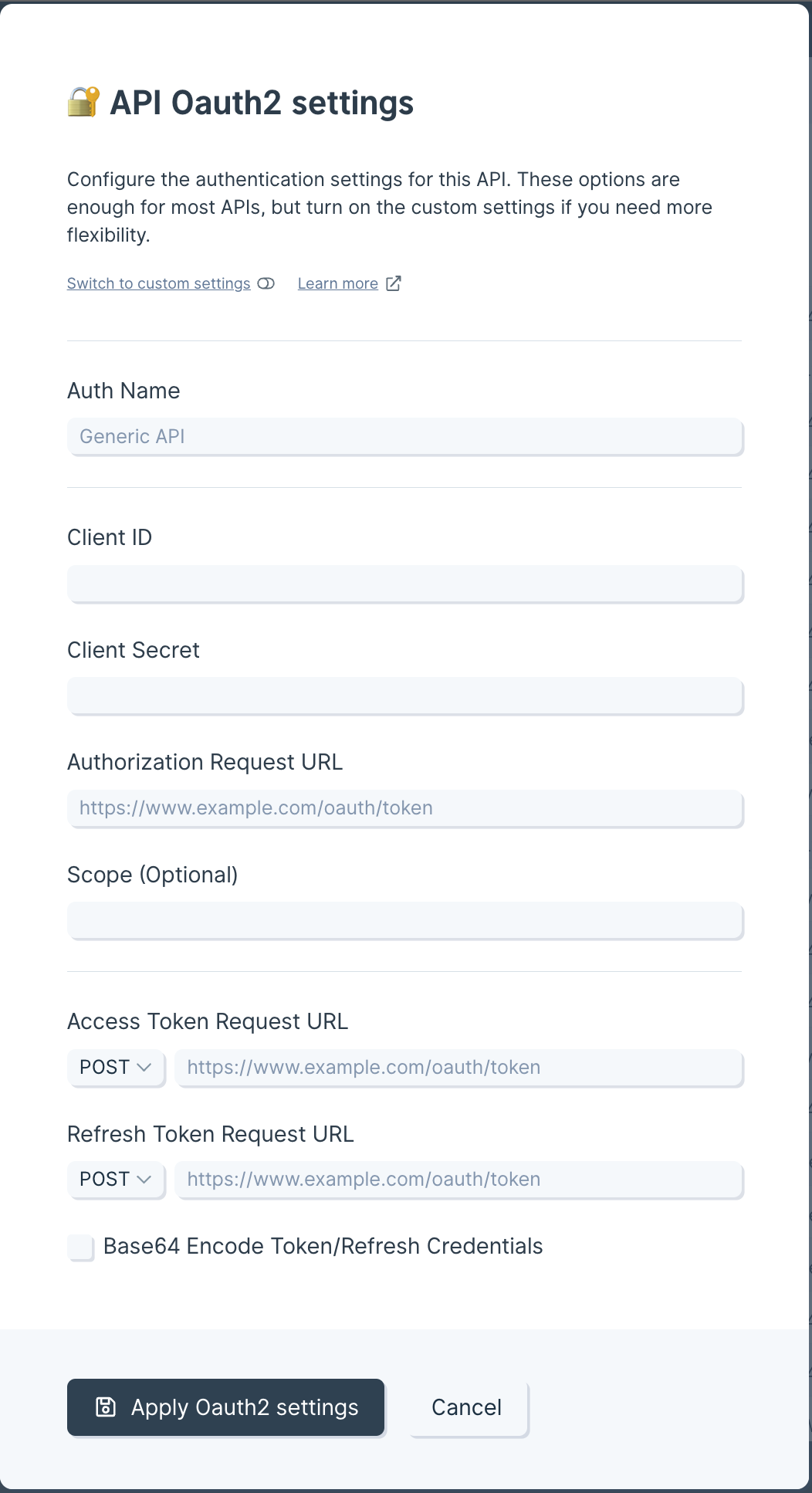Click the Refresh Token Request URL label

[x=211, y=1134]
